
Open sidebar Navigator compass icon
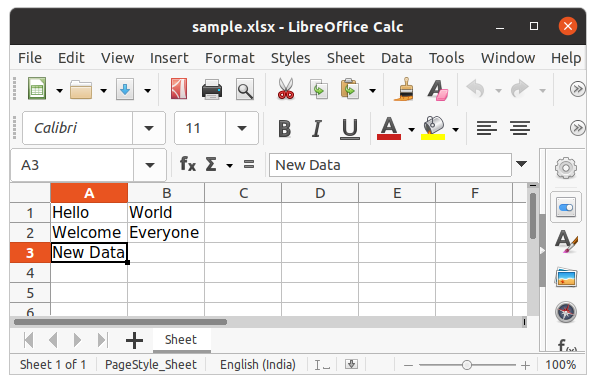566,312
